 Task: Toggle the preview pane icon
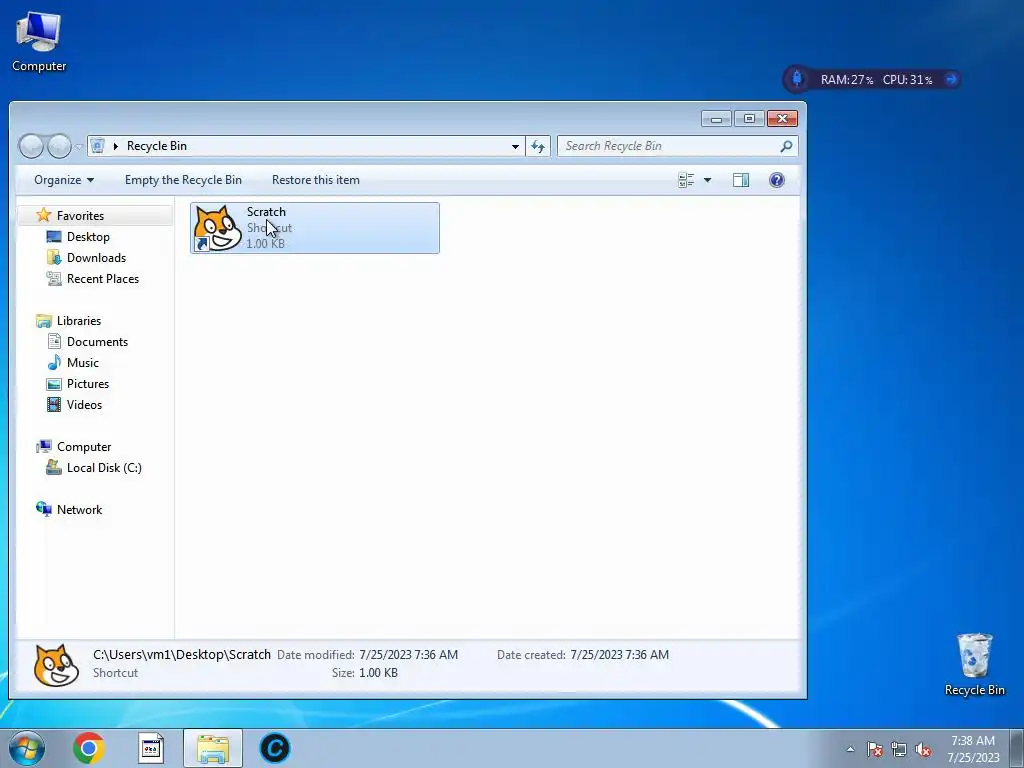[741, 180]
